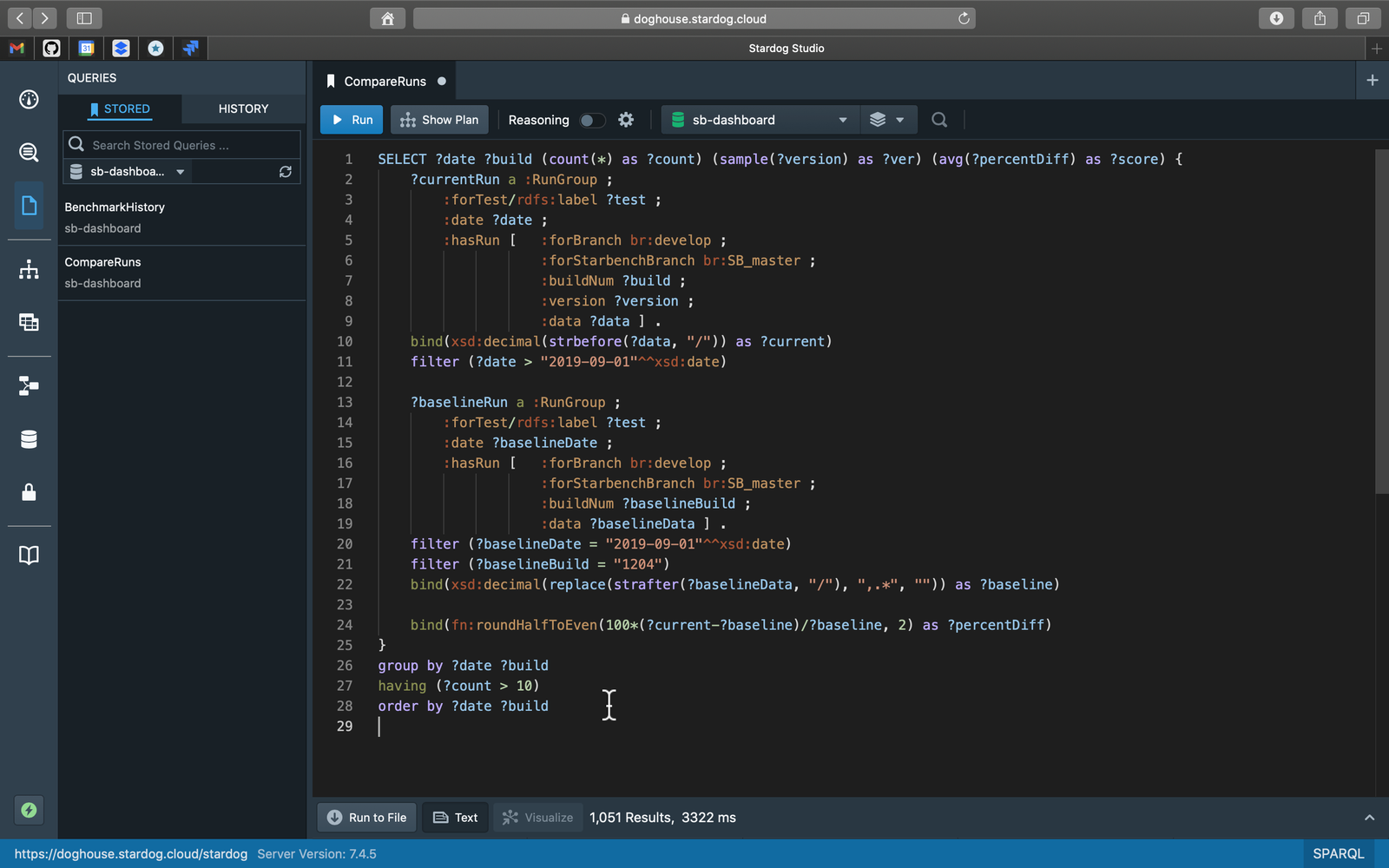Expand the results panel chevron

point(1369,818)
